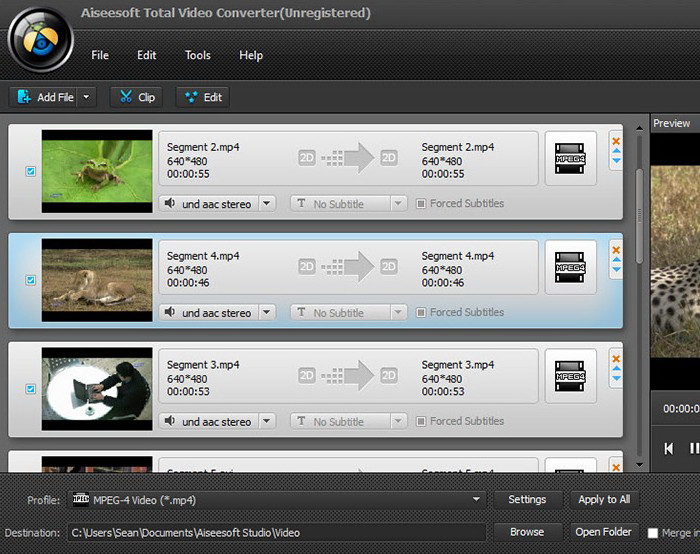700x554 pixels.
Task: Move Segment 4.mp4 up with arrow
Action: tap(617, 260)
